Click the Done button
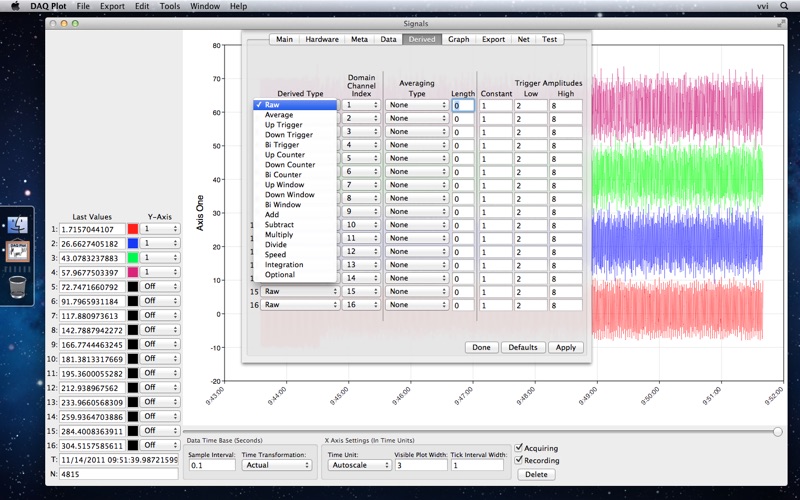This screenshot has height=500, width=800. 481,347
